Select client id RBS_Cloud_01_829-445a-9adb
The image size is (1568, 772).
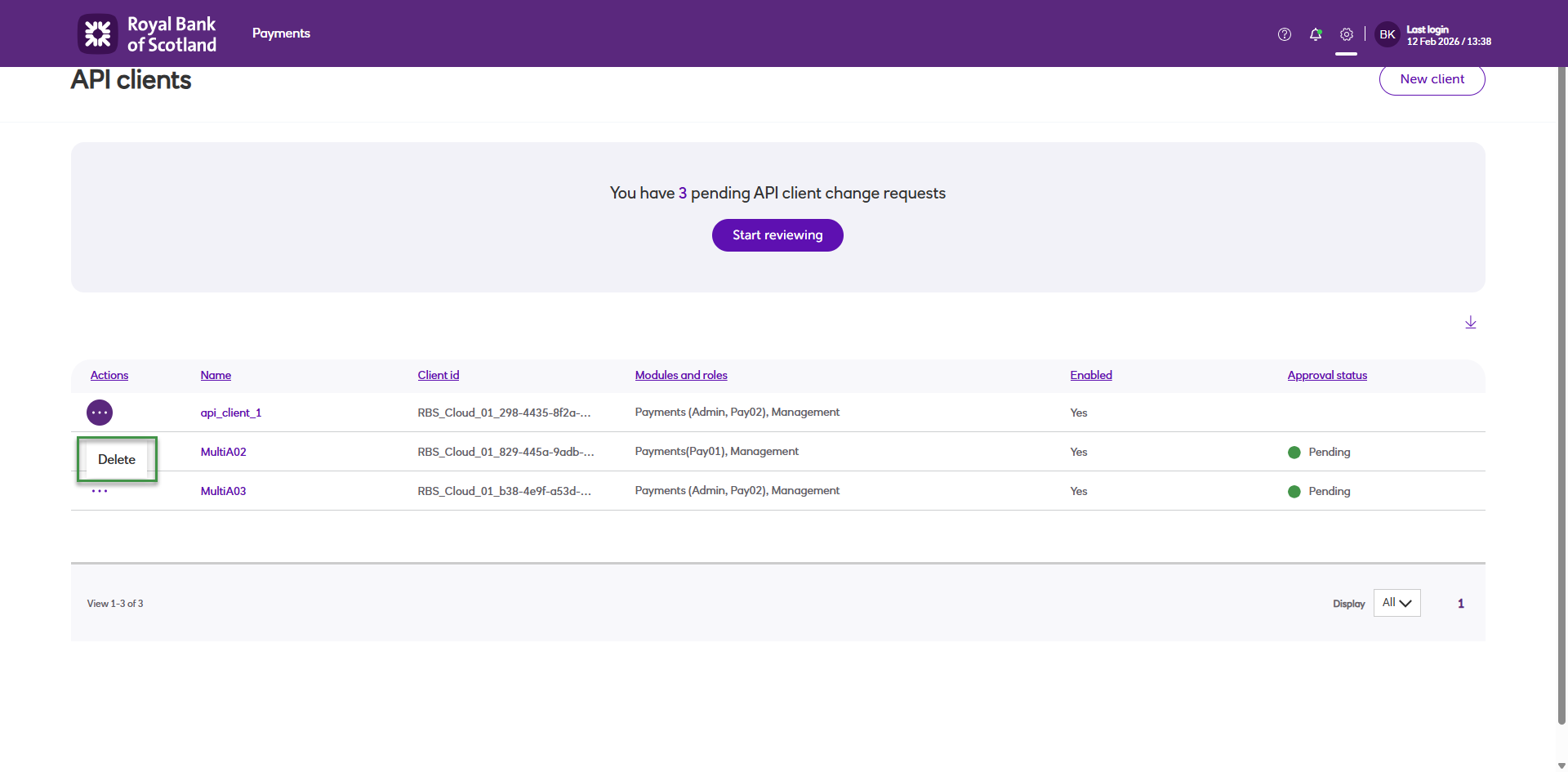pyautogui.click(x=506, y=452)
